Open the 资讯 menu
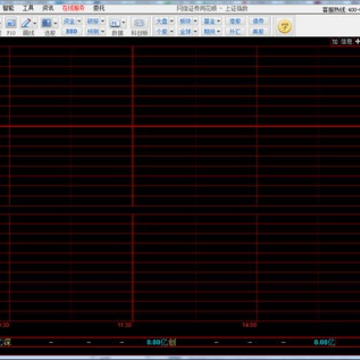 48,8
